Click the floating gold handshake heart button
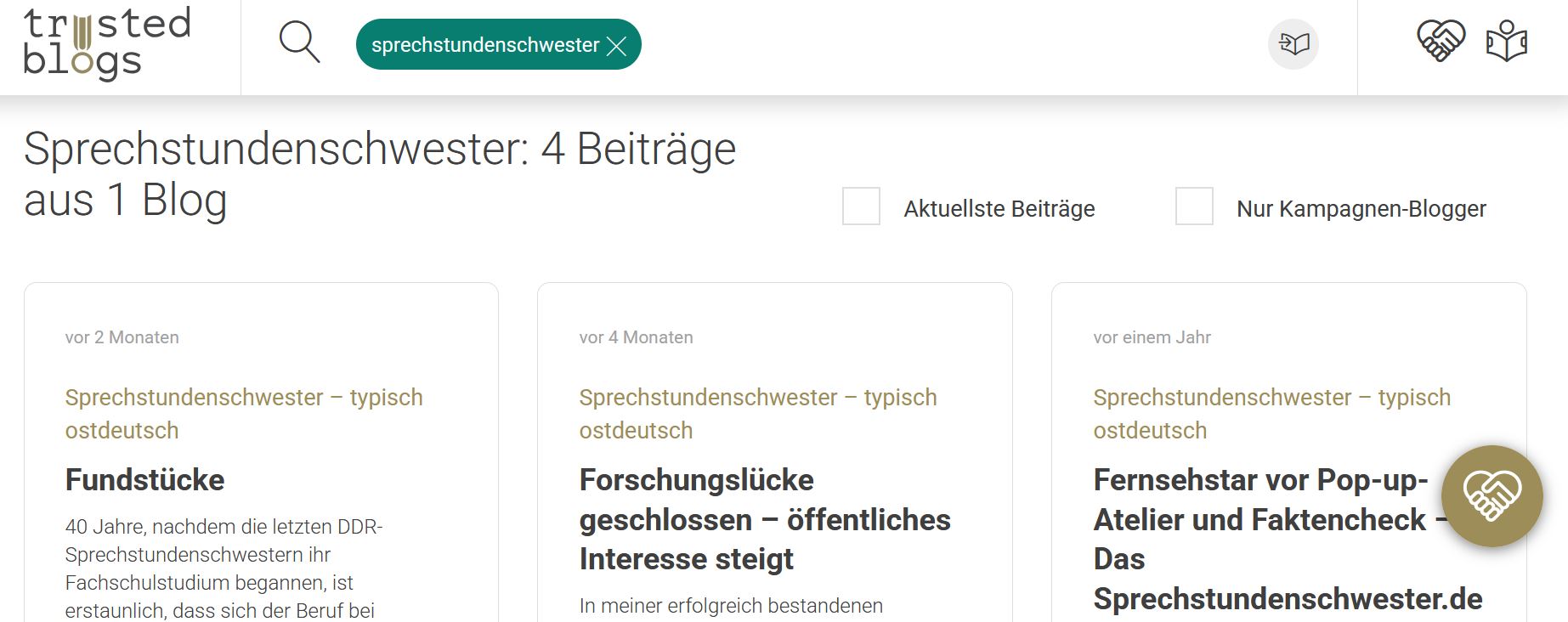Viewport: 1568px width, 622px height. point(1492,496)
